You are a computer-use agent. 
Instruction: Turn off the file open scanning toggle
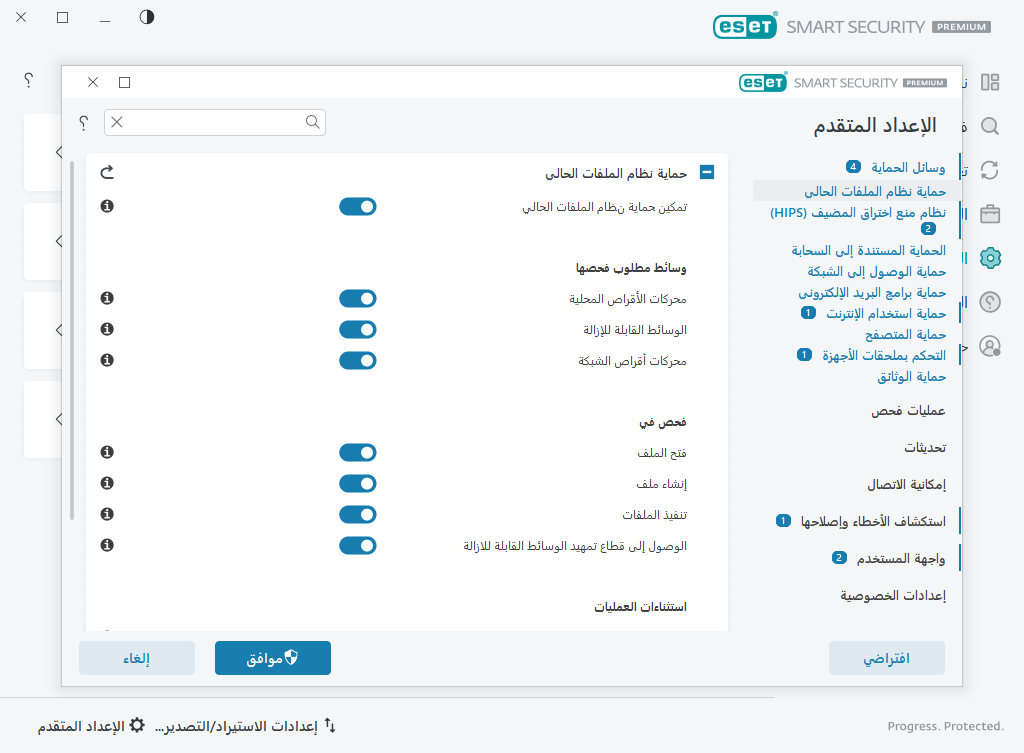pyautogui.click(x=358, y=452)
